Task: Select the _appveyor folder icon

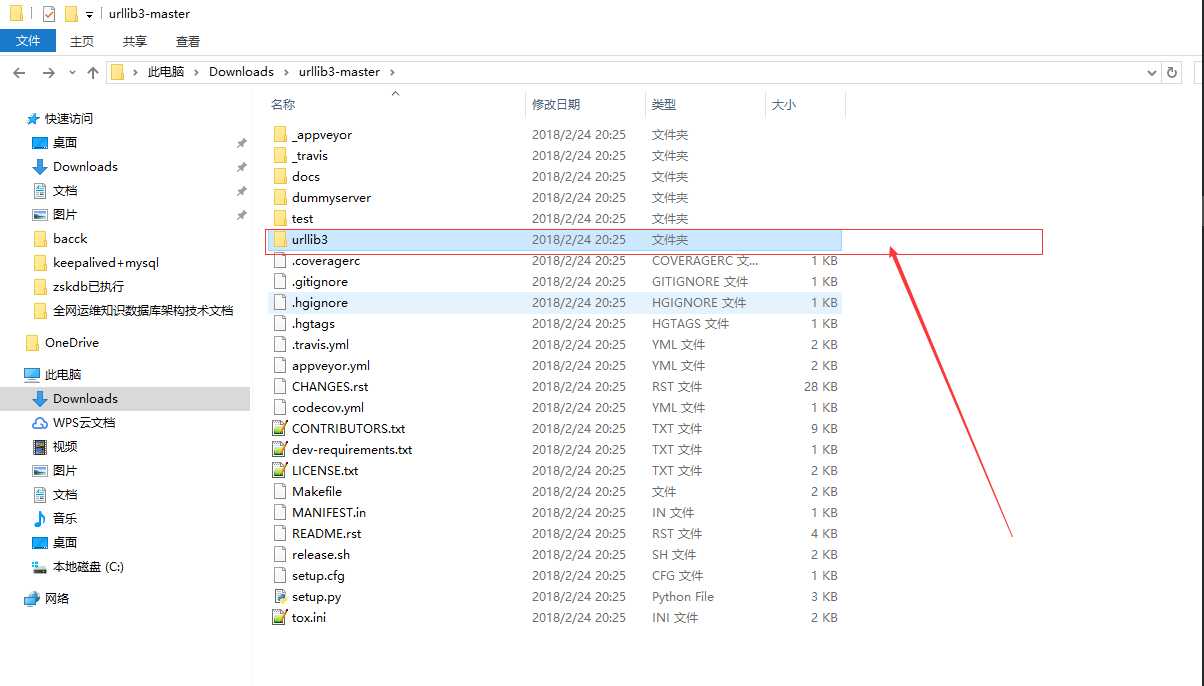Action: coord(280,134)
